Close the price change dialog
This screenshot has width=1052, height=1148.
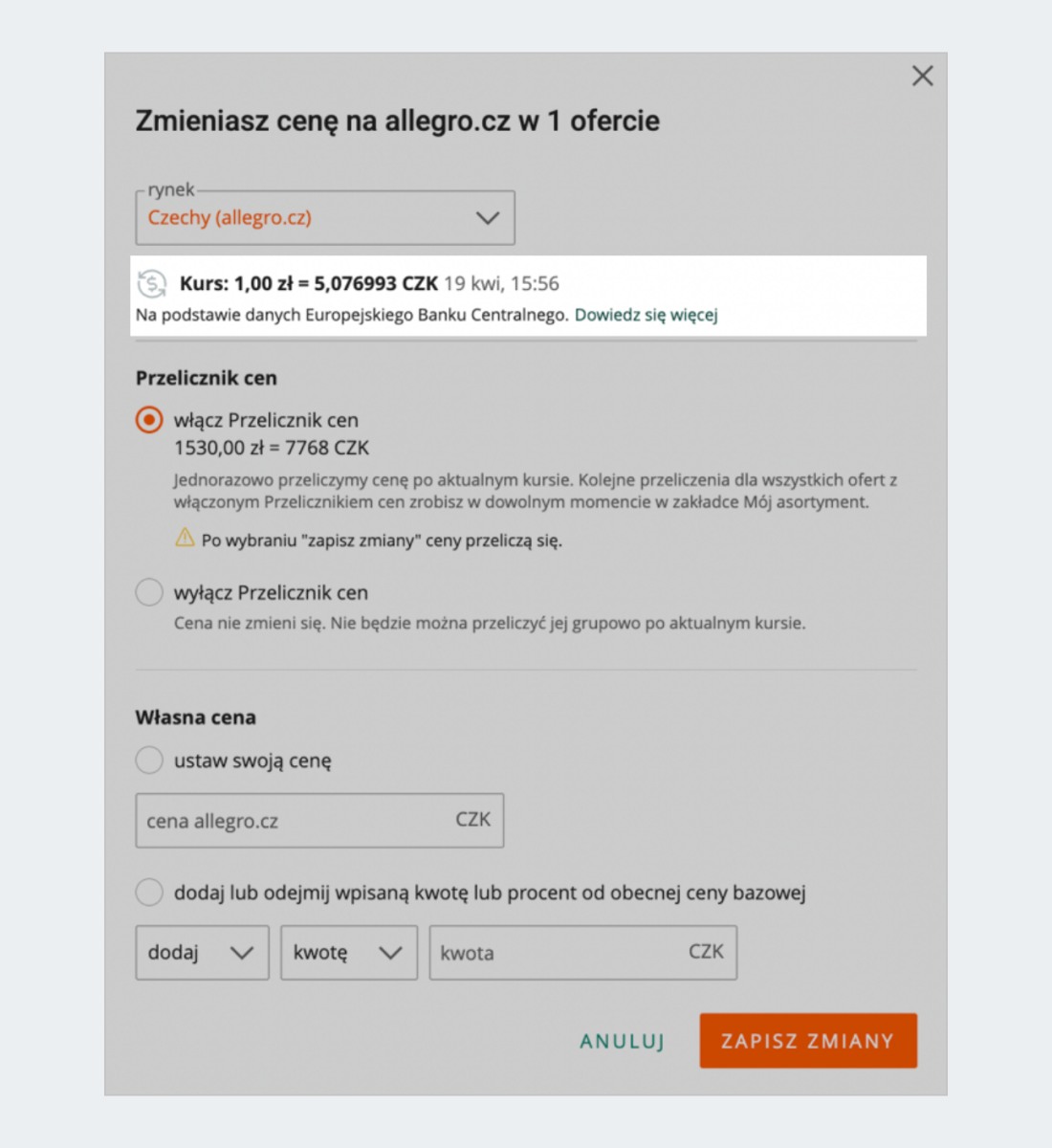(x=922, y=77)
